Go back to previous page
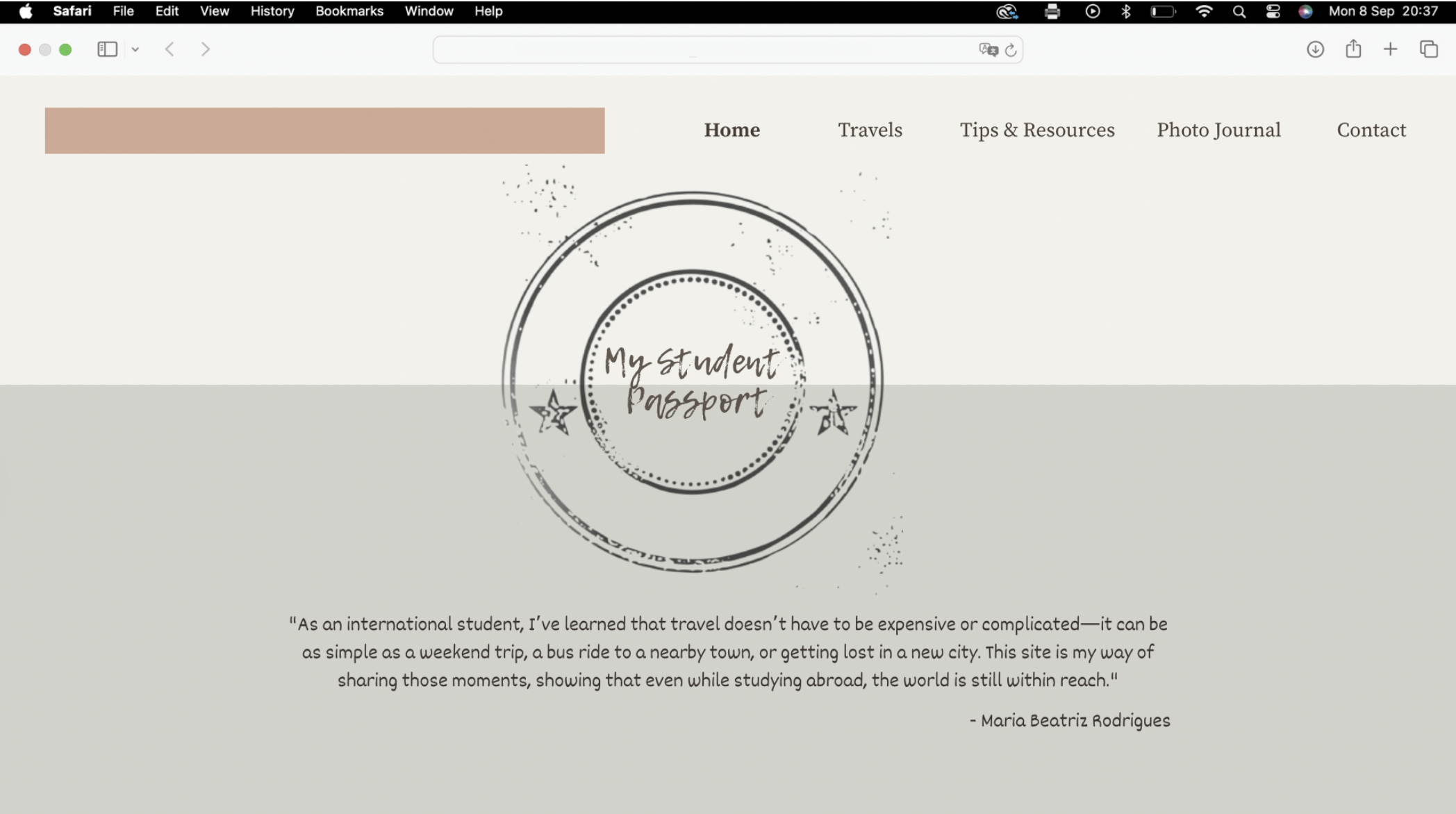This screenshot has width=1456, height=814. 169,49
